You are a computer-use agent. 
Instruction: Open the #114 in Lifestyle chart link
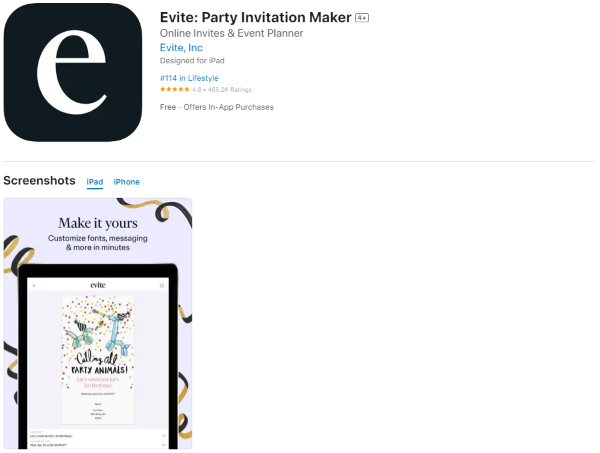pos(189,78)
